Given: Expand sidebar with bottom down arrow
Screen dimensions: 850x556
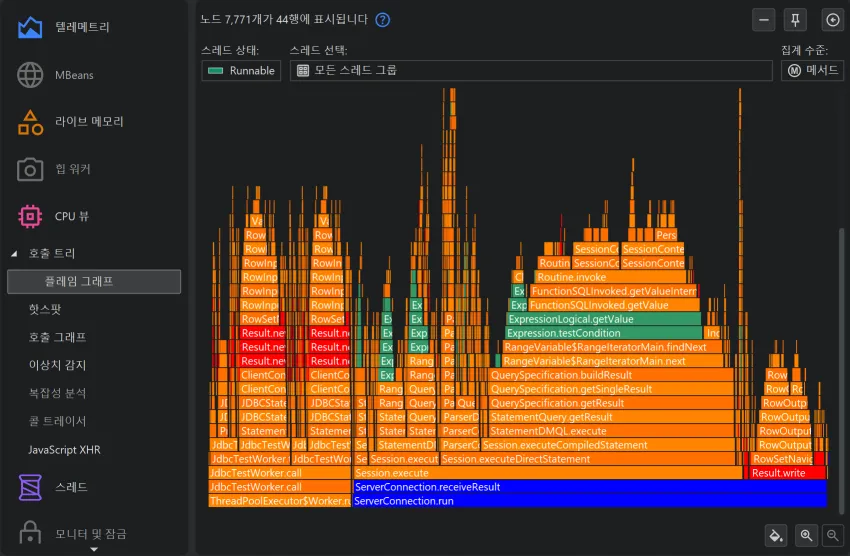Looking at the screenshot, I should 94,549.
